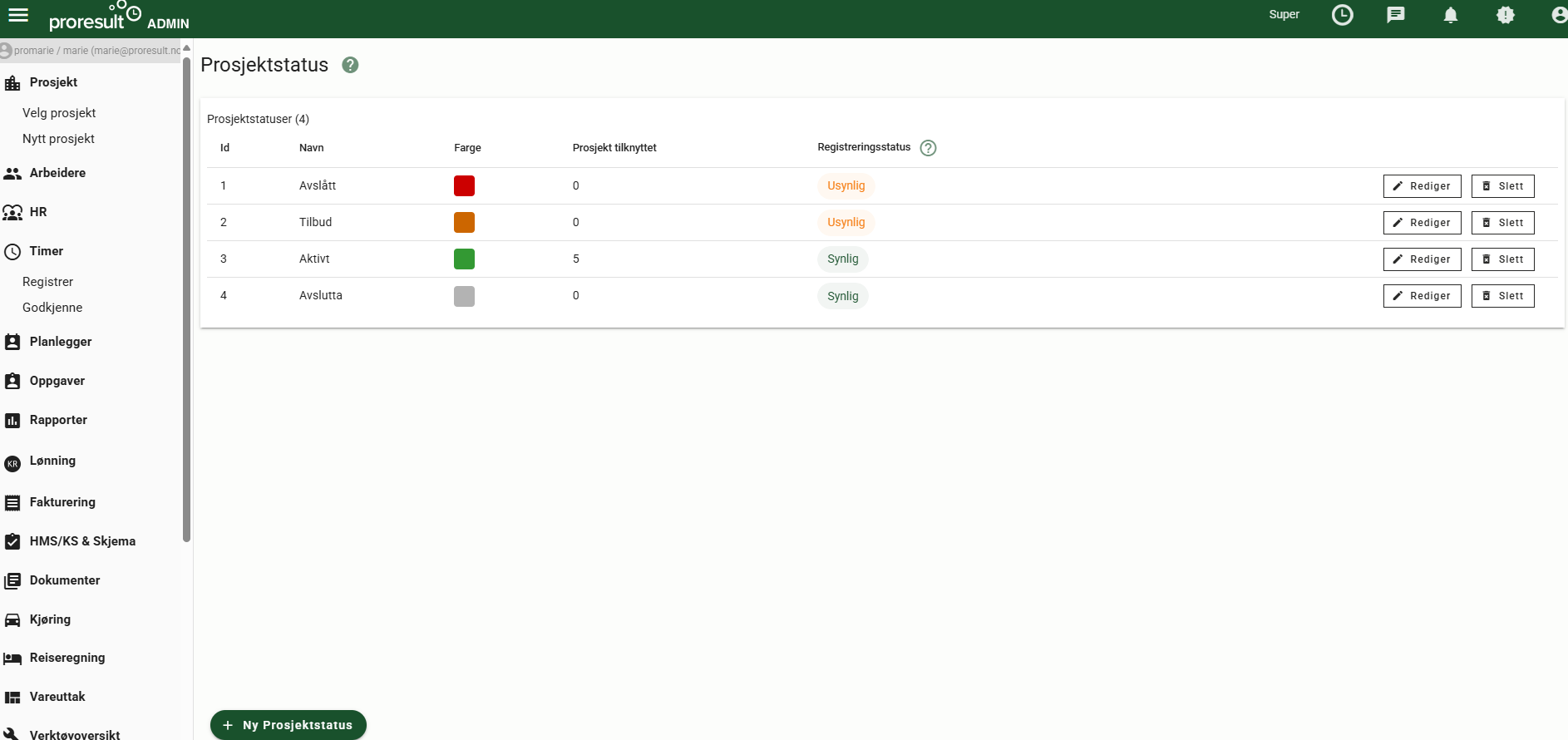Click the Arbeidere people icon
The height and width of the screenshot is (740, 1568).
(x=12, y=173)
